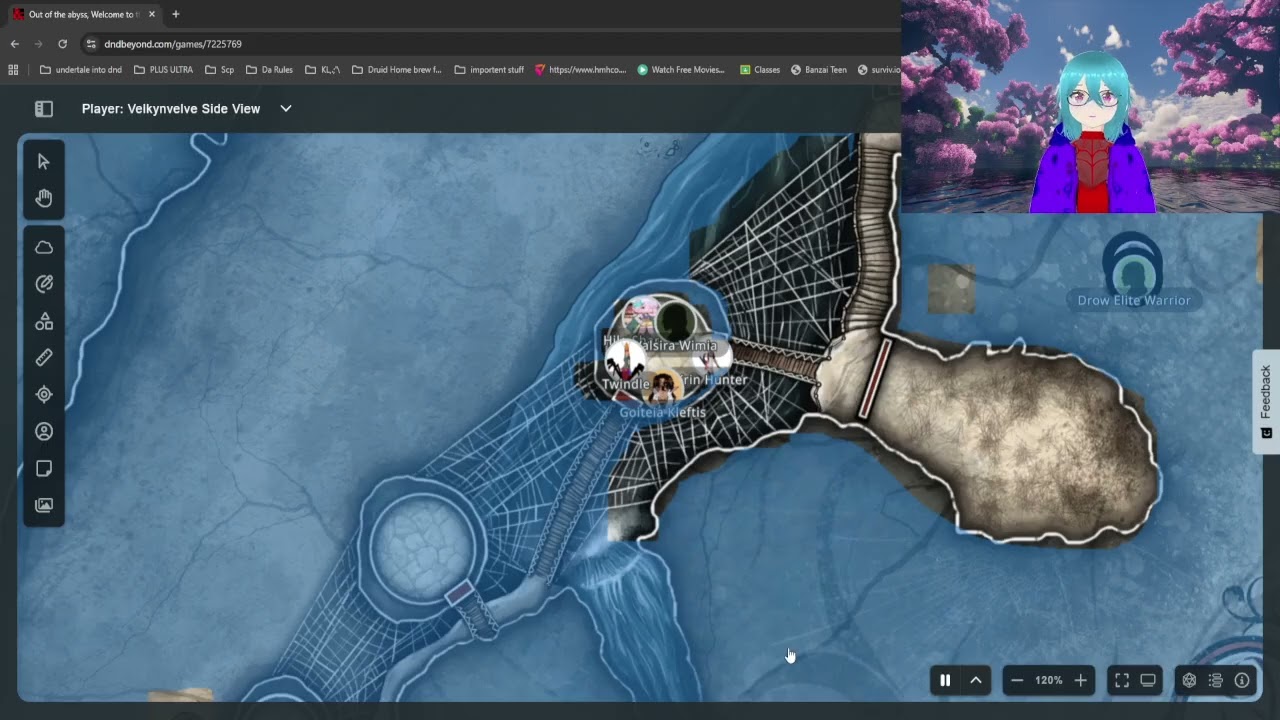Viewport: 1280px width, 720px height.
Task: Click the 120% zoom level value
Action: (x=1049, y=680)
